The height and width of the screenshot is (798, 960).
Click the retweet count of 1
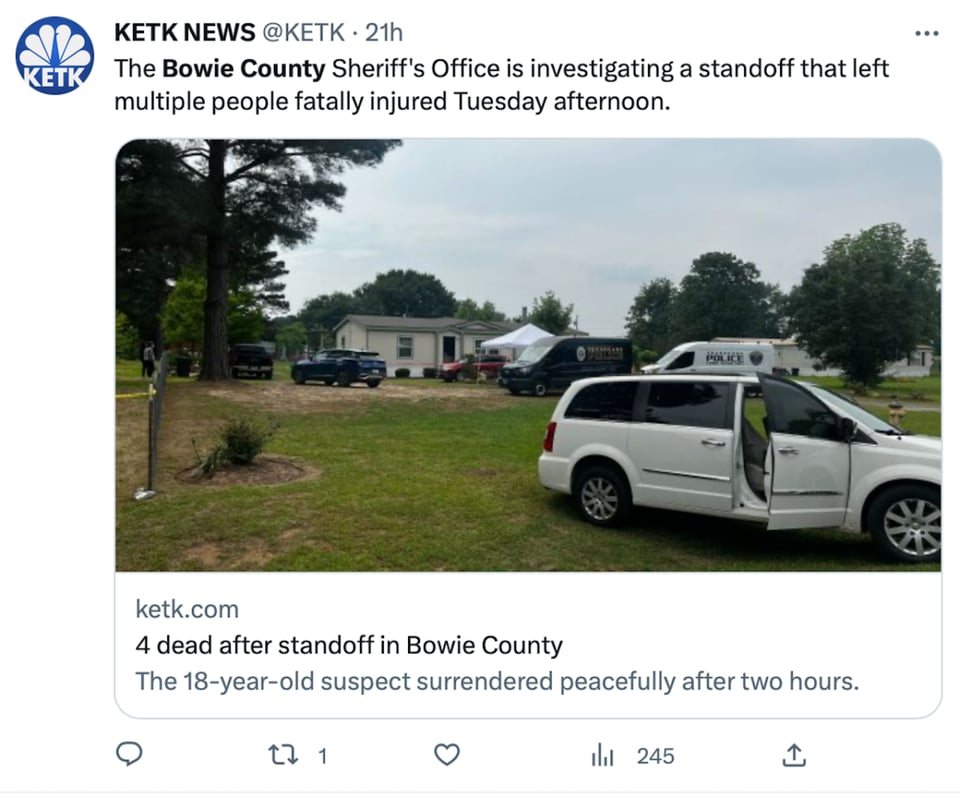[x=323, y=756]
